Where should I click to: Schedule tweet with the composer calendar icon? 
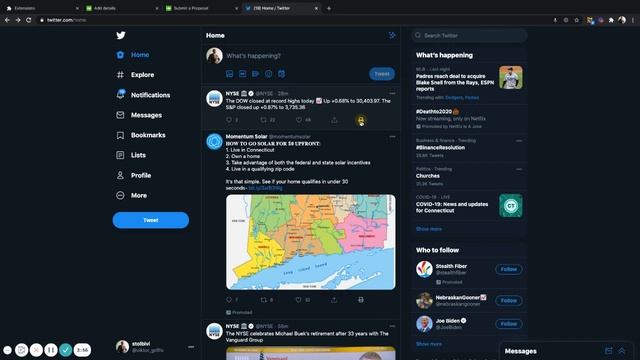(x=282, y=74)
